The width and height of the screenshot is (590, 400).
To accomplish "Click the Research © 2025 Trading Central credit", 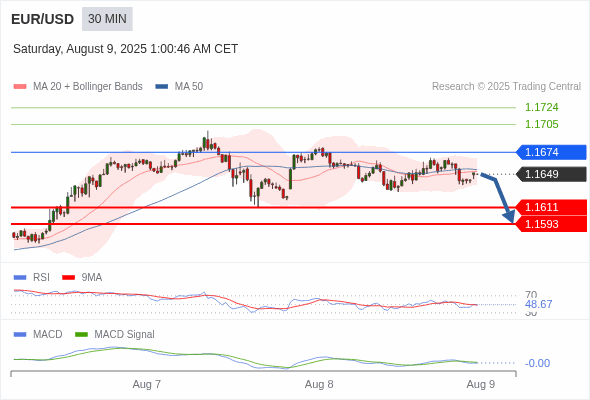I will (x=506, y=87).
